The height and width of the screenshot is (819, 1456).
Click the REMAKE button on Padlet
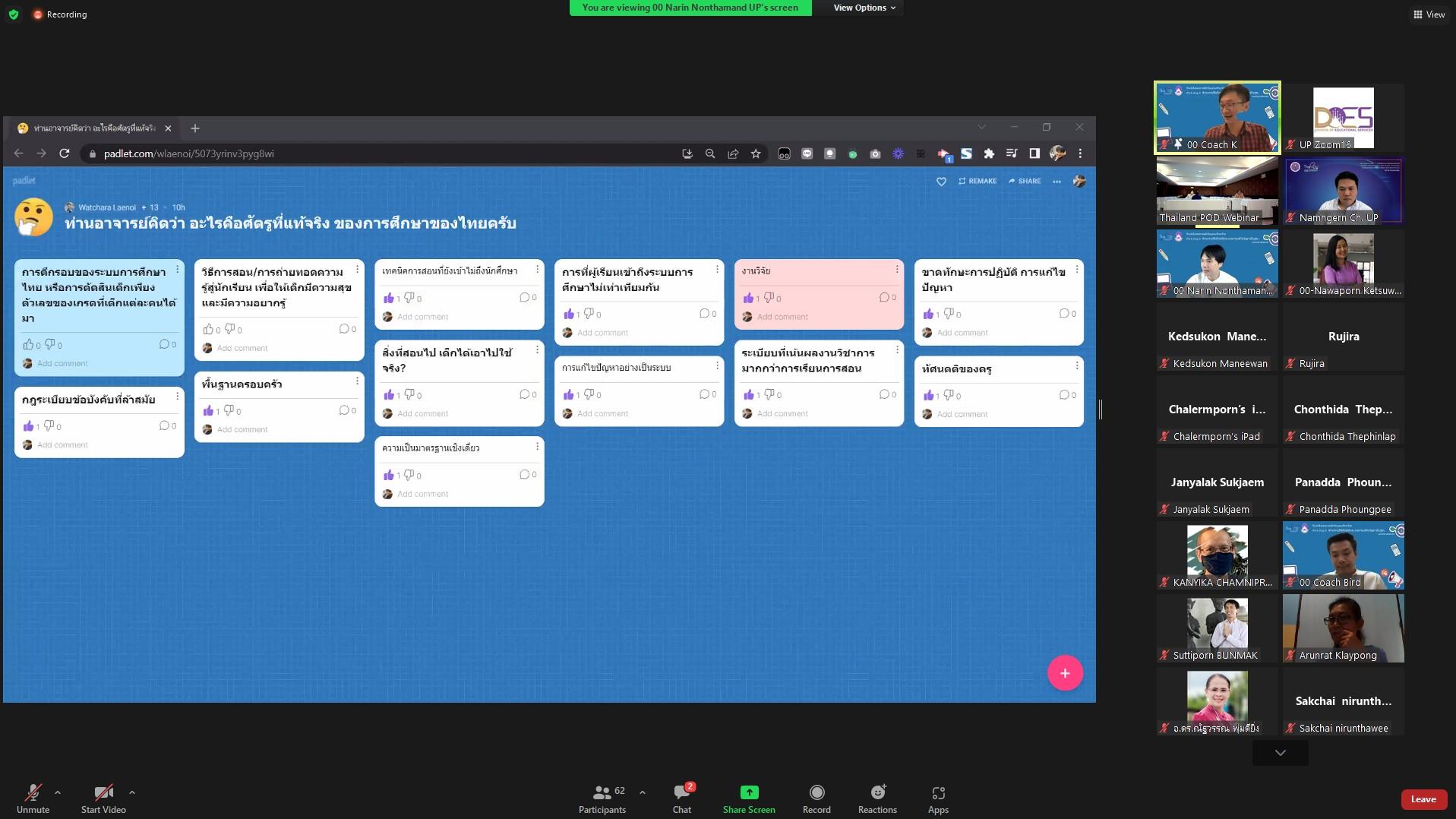coord(978,182)
